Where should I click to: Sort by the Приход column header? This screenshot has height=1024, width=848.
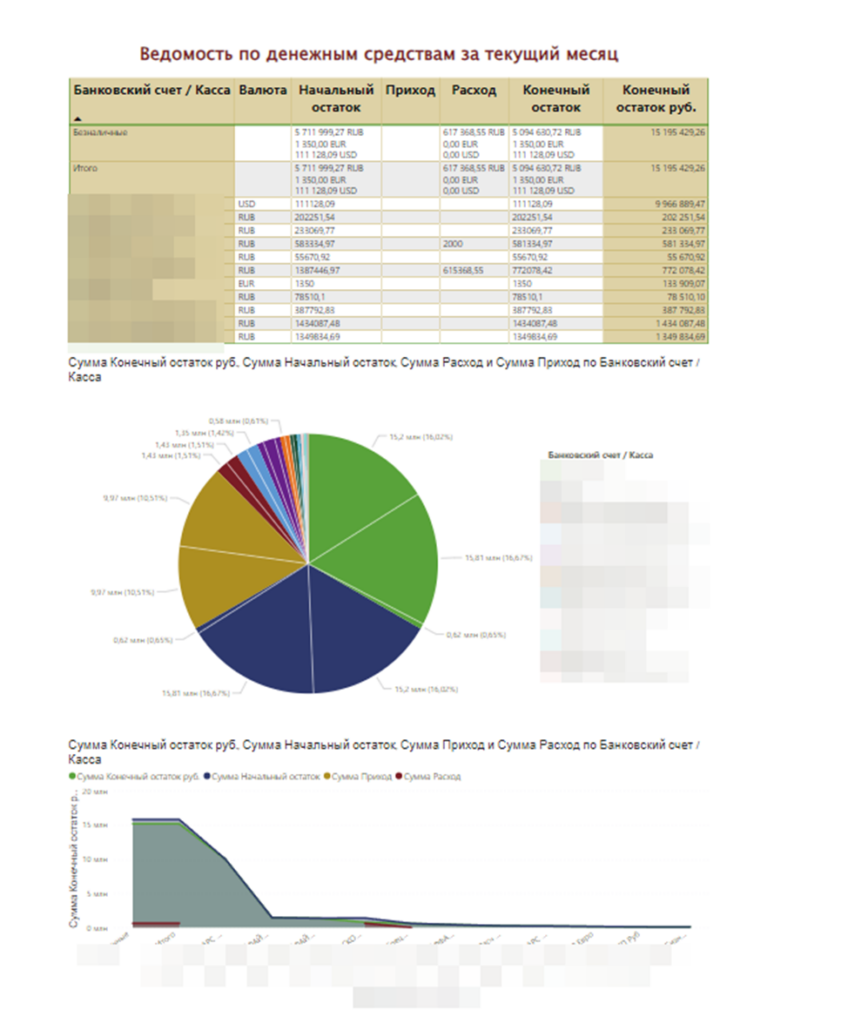(x=410, y=90)
